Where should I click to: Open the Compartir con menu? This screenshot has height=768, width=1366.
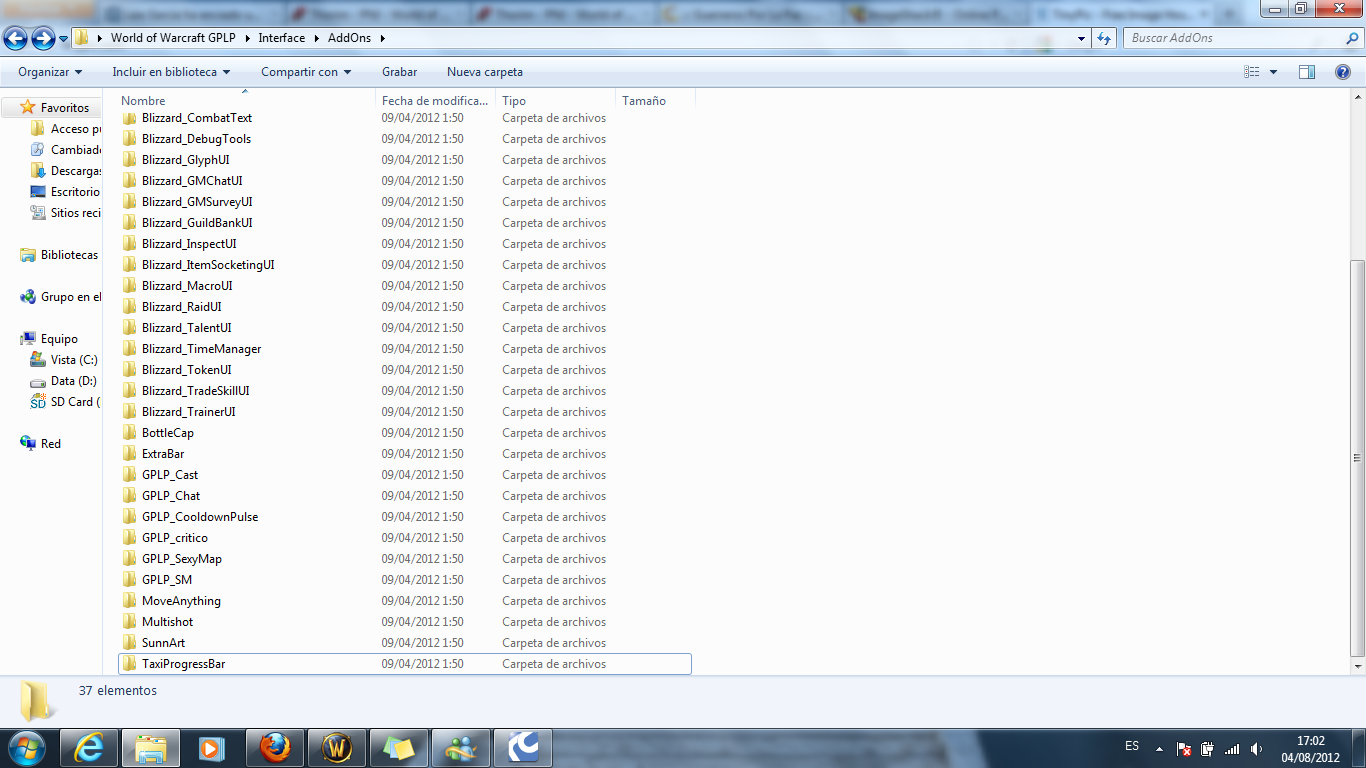point(306,72)
